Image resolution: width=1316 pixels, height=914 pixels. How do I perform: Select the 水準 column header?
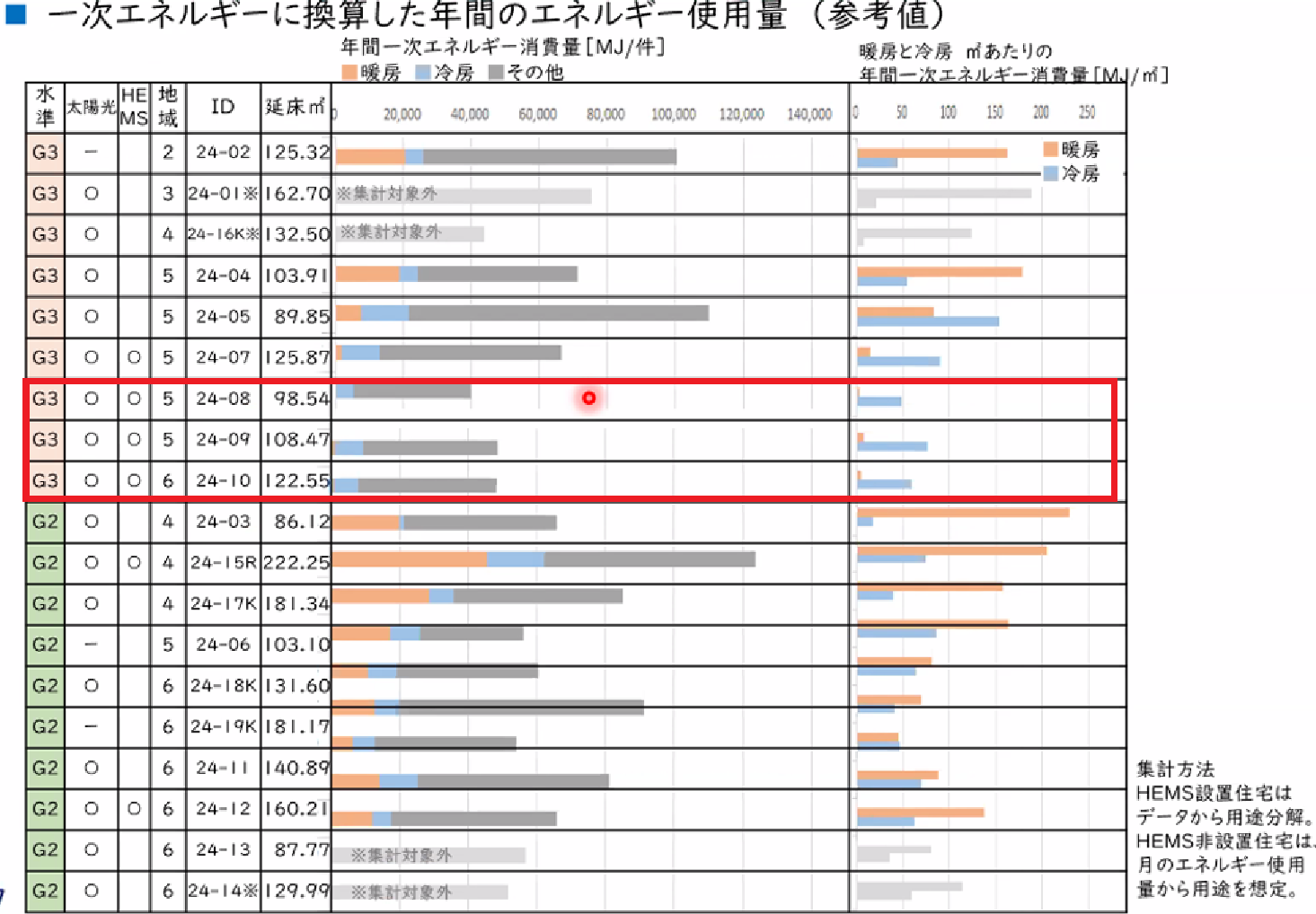click(x=45, y=107)
